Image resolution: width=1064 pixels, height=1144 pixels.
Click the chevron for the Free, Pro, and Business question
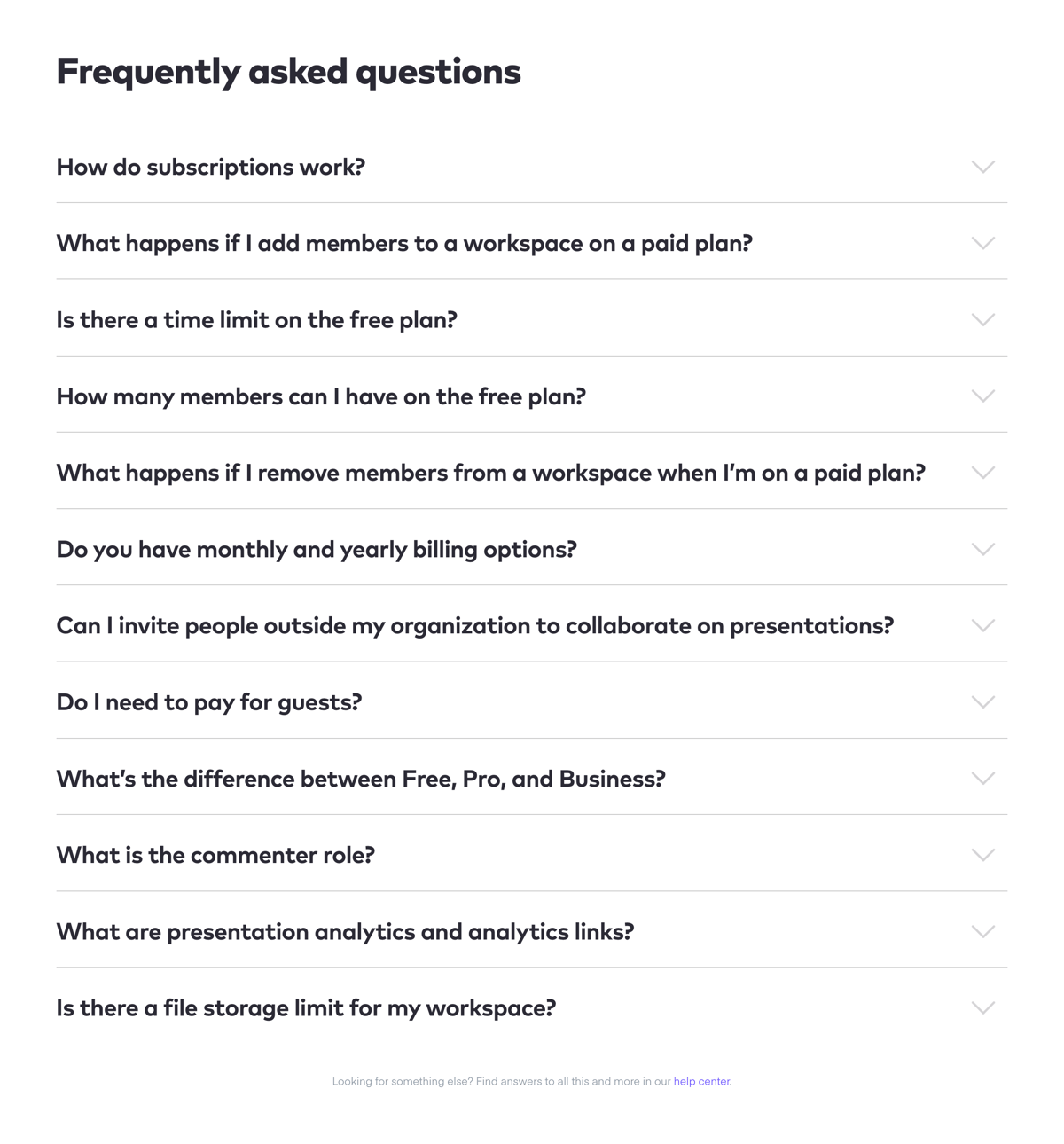point(982,779)
